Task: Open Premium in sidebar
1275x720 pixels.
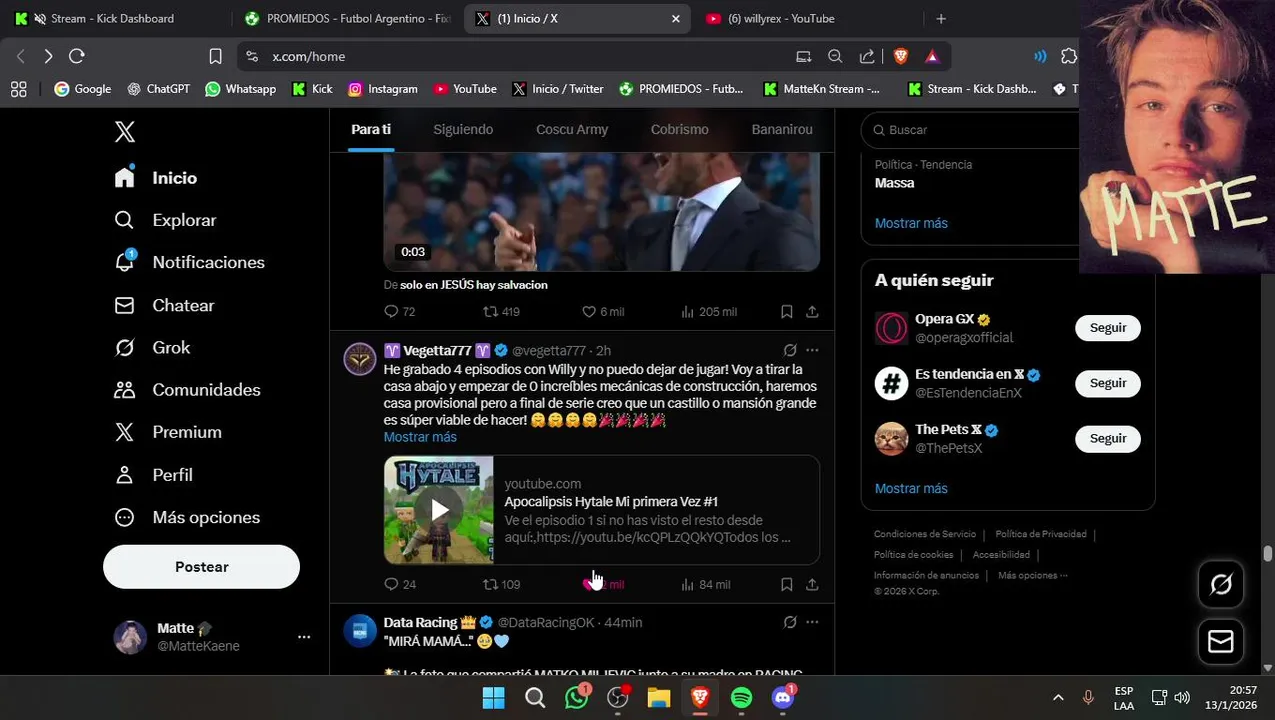Action: 168,432
